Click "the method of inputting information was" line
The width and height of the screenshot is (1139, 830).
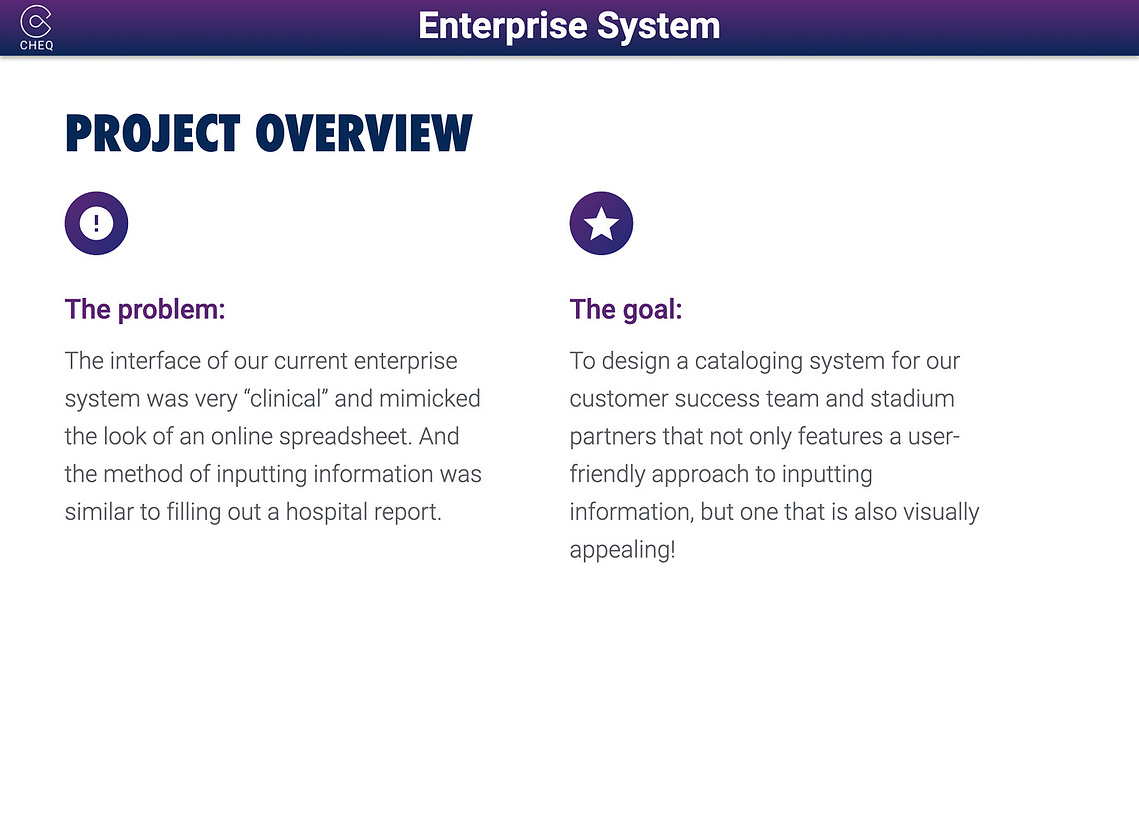pos(273,474)
